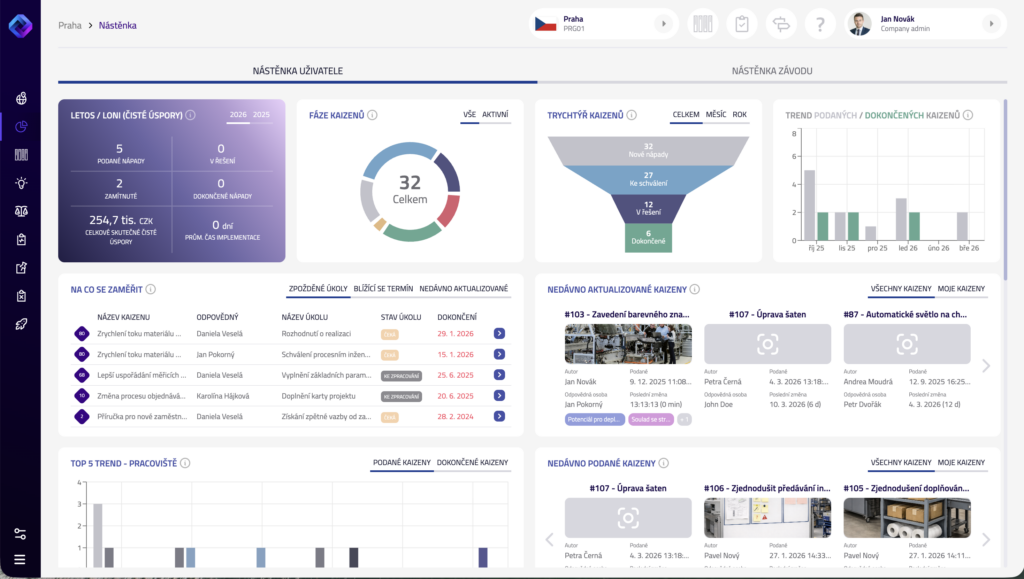
Task: Select the Blížící se termín tab
Action: [385, 288]
